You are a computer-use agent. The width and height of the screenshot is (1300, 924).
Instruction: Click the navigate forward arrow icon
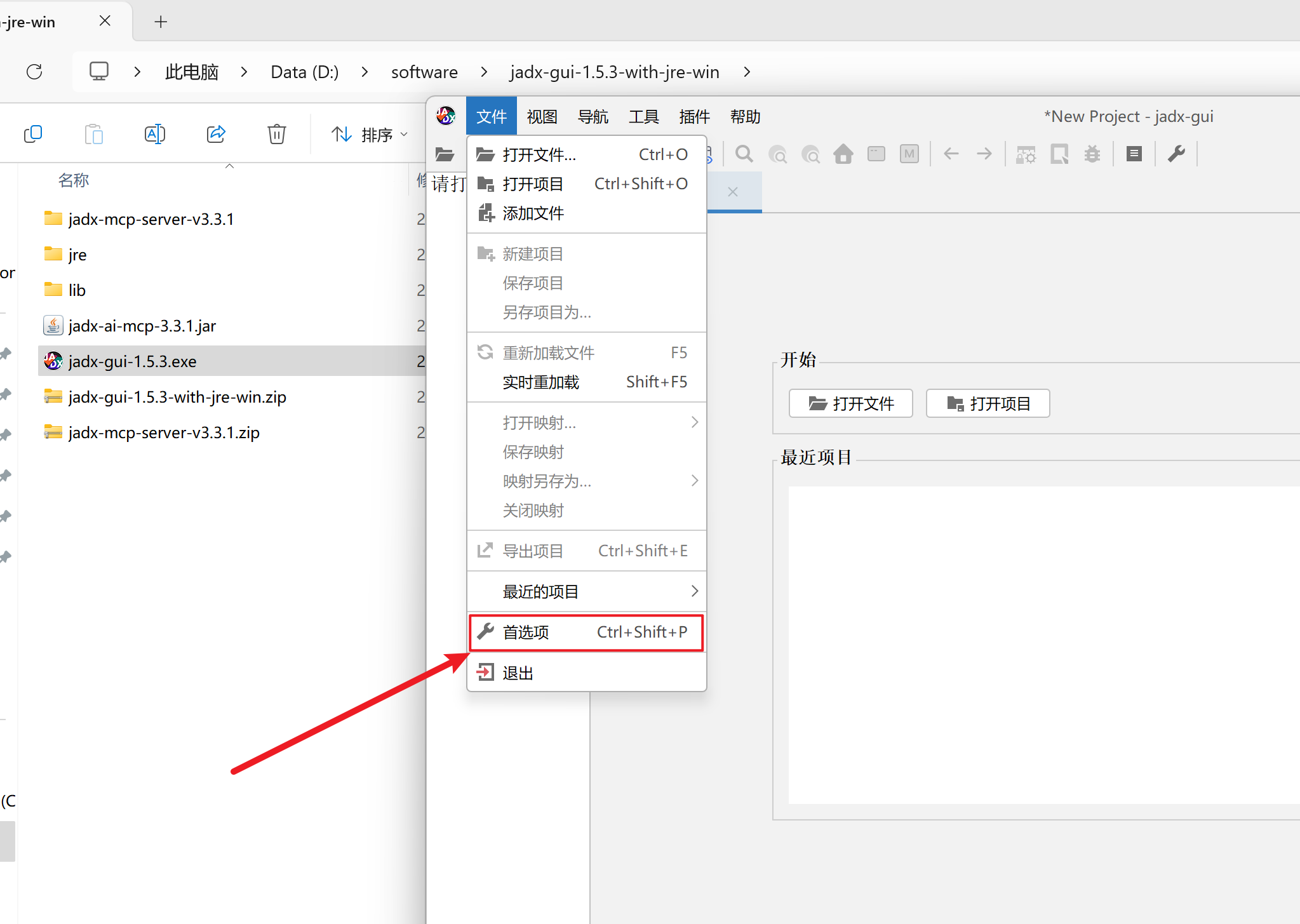coord(984,154)
